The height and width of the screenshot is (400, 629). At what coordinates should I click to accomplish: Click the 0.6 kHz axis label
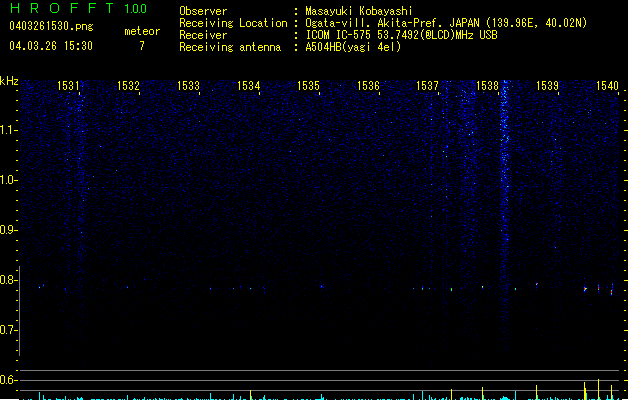[8, 380]
